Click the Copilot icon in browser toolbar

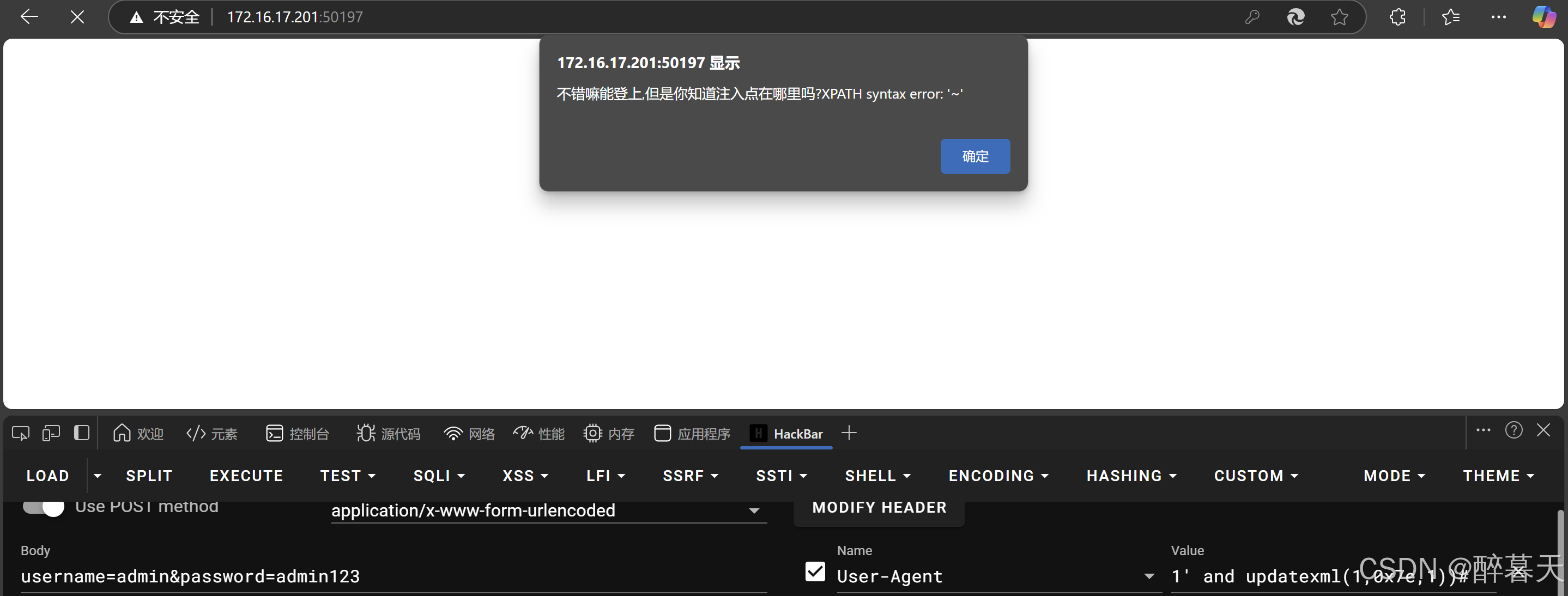1543,16
